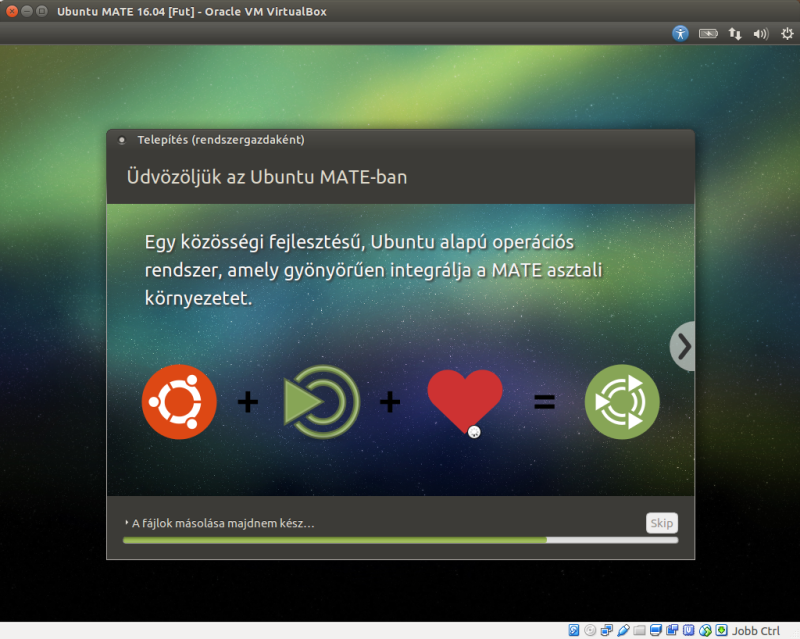Click the green MATE arrow-spiral logo
Screen dimensions: 800x639
321,402
